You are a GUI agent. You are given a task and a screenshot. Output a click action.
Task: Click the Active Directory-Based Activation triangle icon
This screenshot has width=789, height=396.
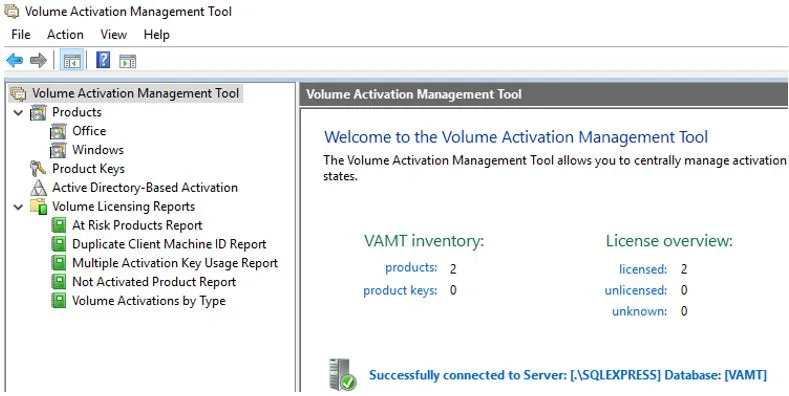tap(38, 188)
